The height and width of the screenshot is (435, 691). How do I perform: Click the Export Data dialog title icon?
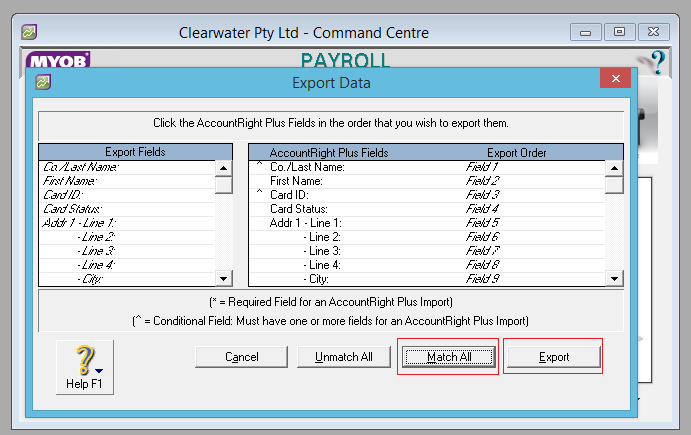[43, 82]
